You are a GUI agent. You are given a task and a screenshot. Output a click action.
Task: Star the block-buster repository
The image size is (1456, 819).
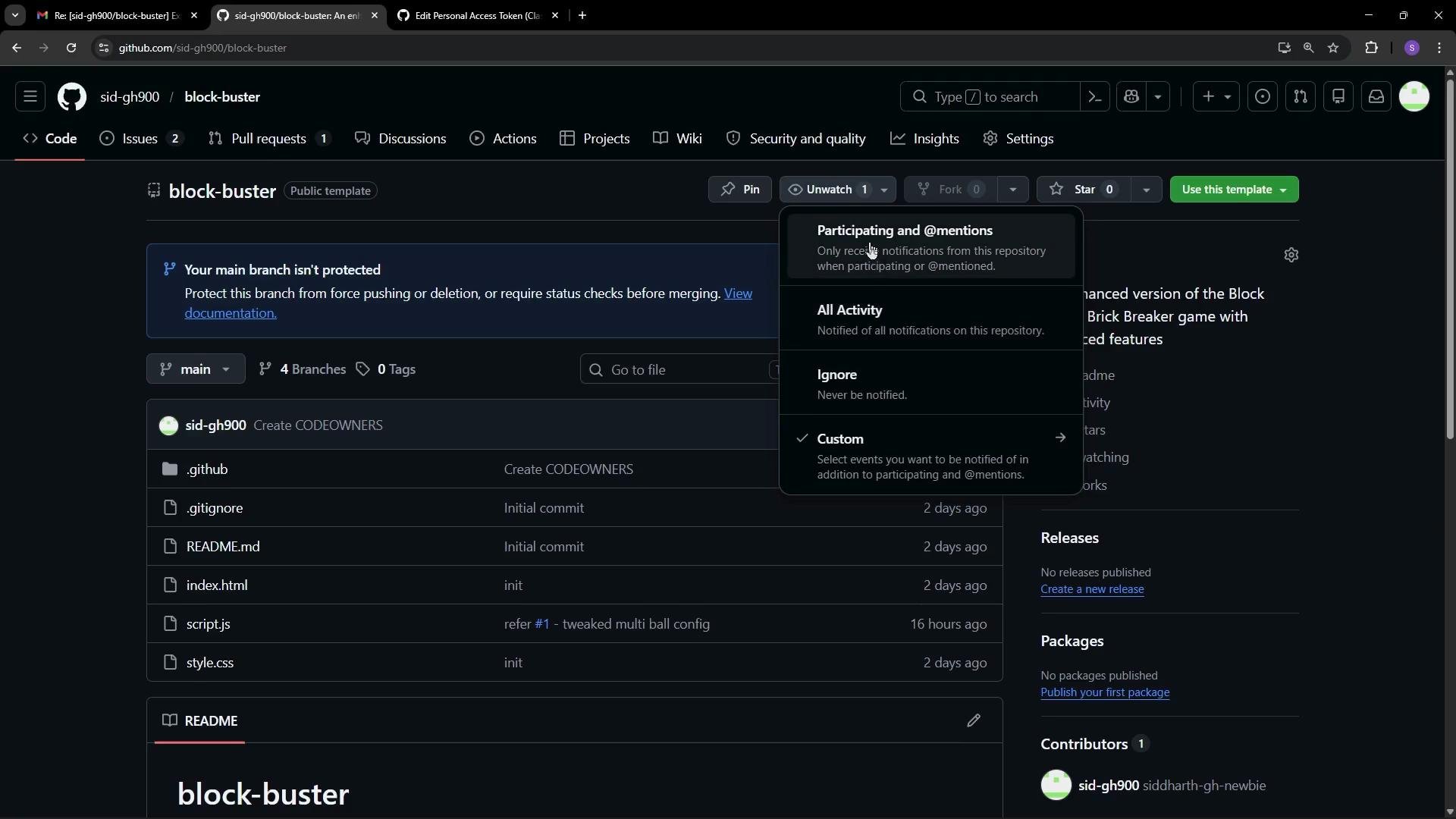click(1084, 190)
